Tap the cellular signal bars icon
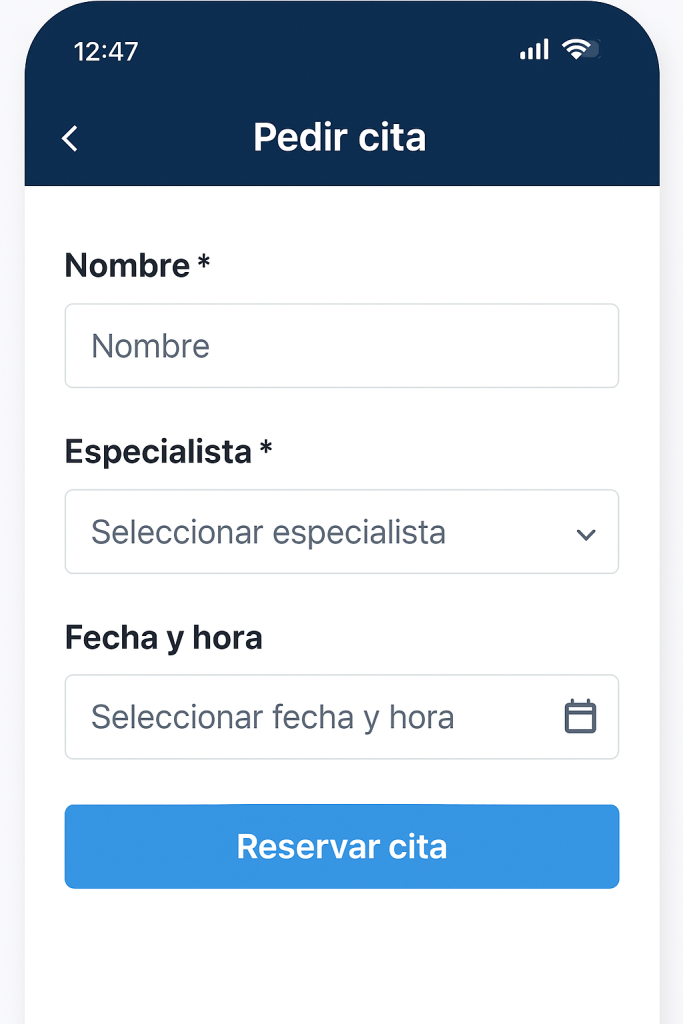 click(x=536, y=48)
